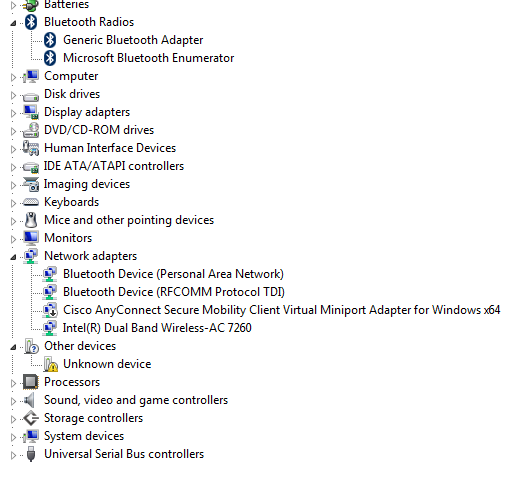Expand the System devices node
The height and width of the screenshot is (478, 509).
[x=13, y=437]
